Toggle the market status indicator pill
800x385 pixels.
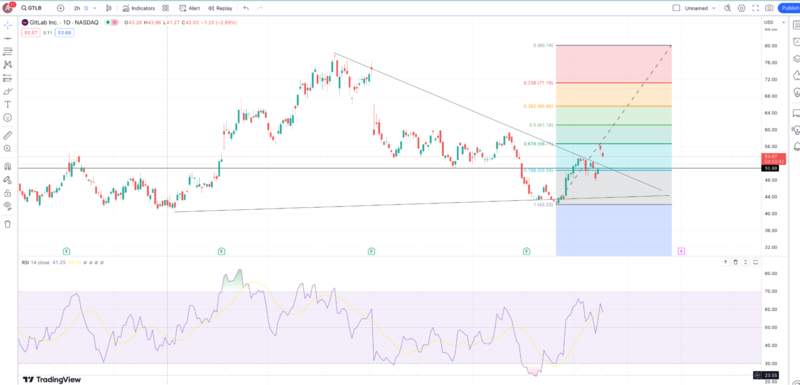pos(111,22)
